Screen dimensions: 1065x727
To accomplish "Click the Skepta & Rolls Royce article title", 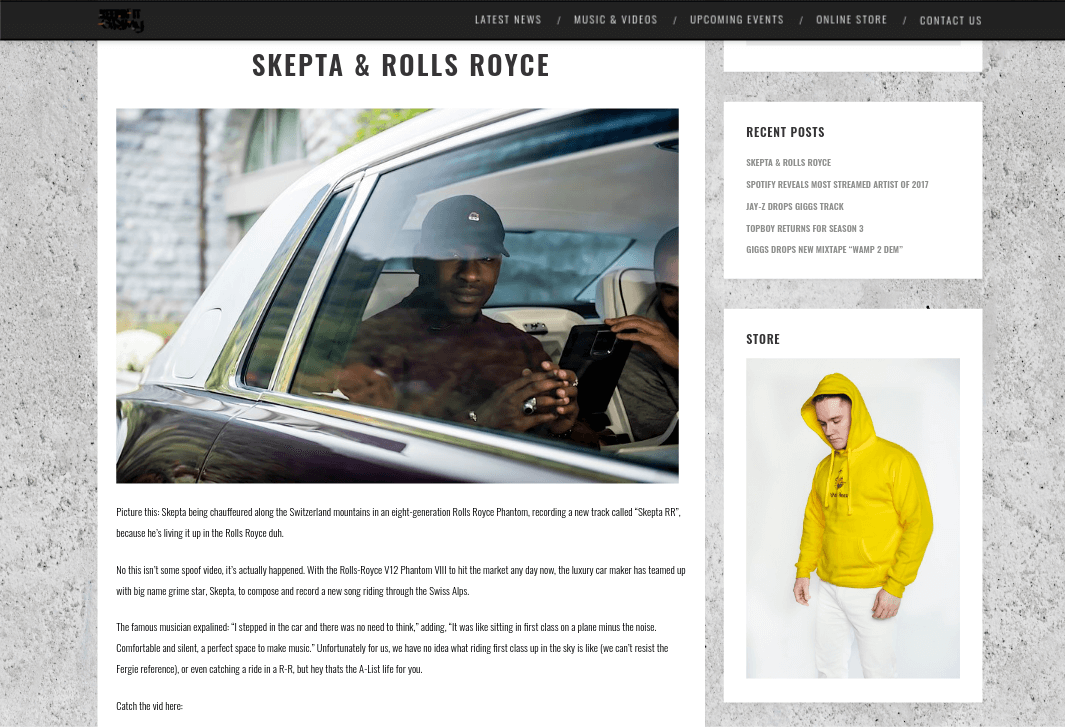I will point(401,65).
